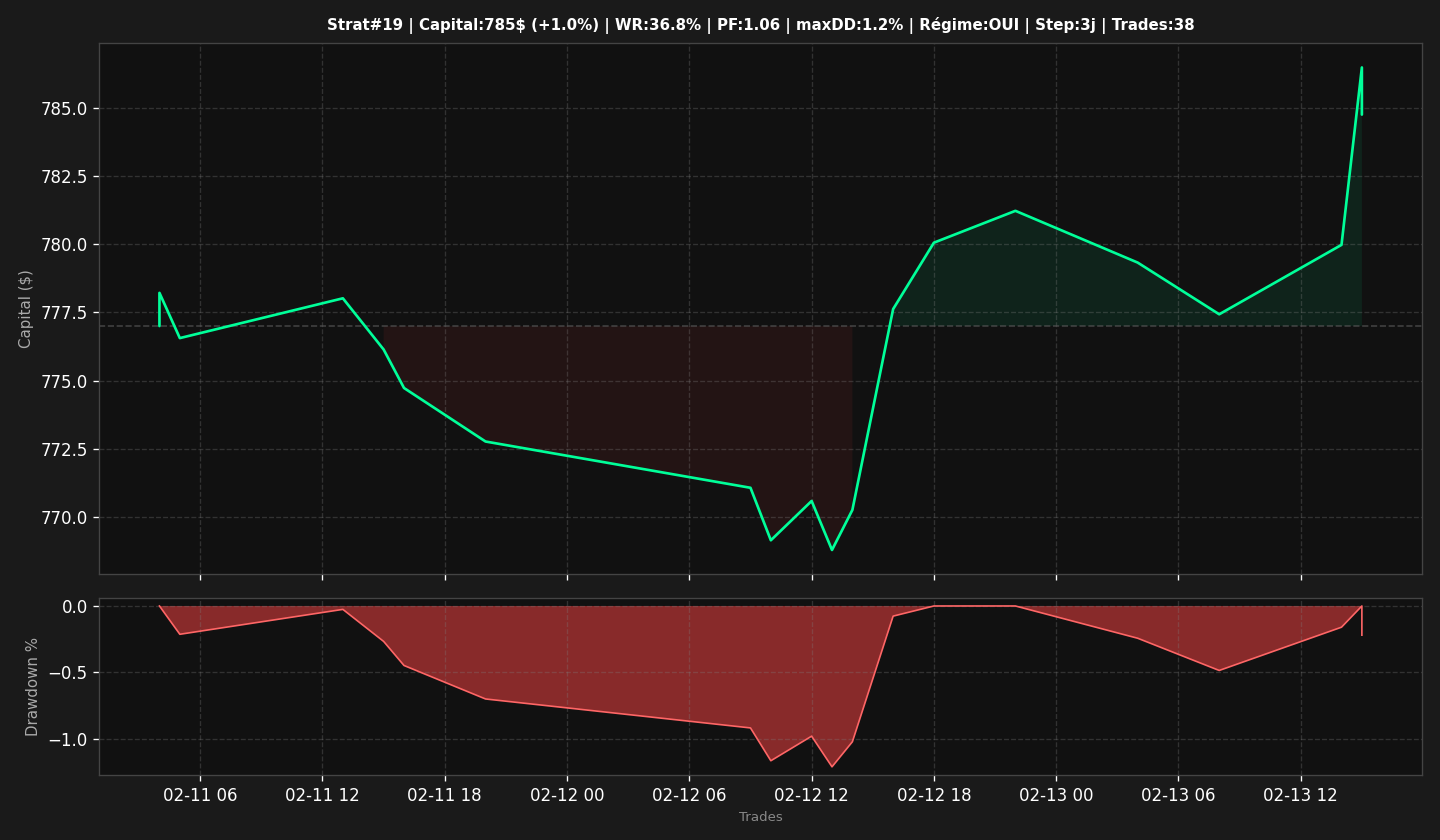Click the 785.0 capital axis tick label
The height and width of the screenshot is (840, 1440).
coord(63,108)
